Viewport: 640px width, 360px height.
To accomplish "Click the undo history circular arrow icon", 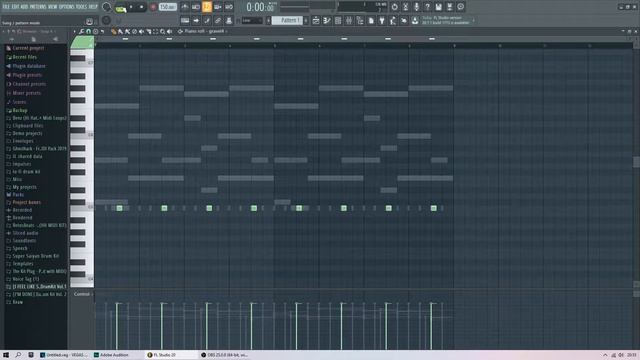I will (x=394, y=7).
